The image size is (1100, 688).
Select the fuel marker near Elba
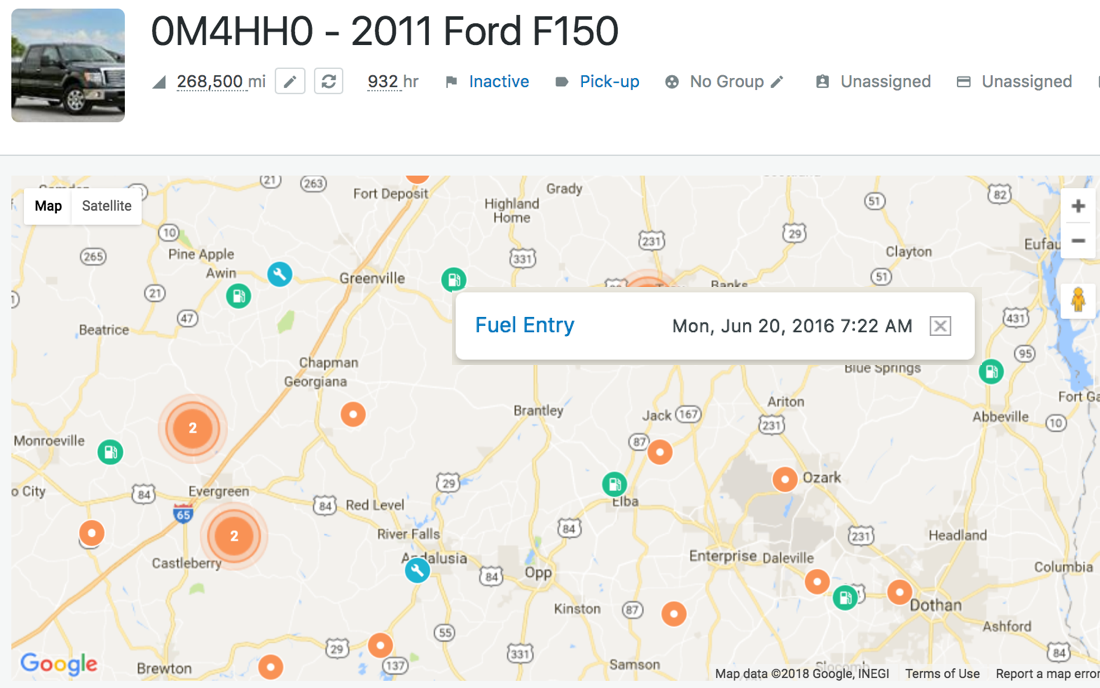click(x=614, y=485)
